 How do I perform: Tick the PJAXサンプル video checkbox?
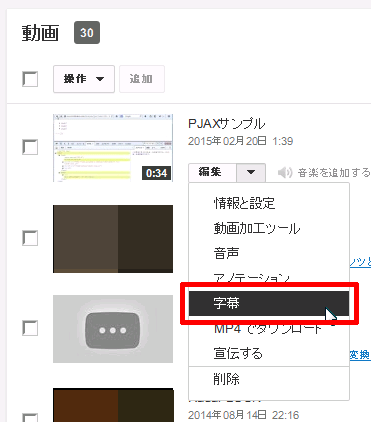(x=30, y=147)
